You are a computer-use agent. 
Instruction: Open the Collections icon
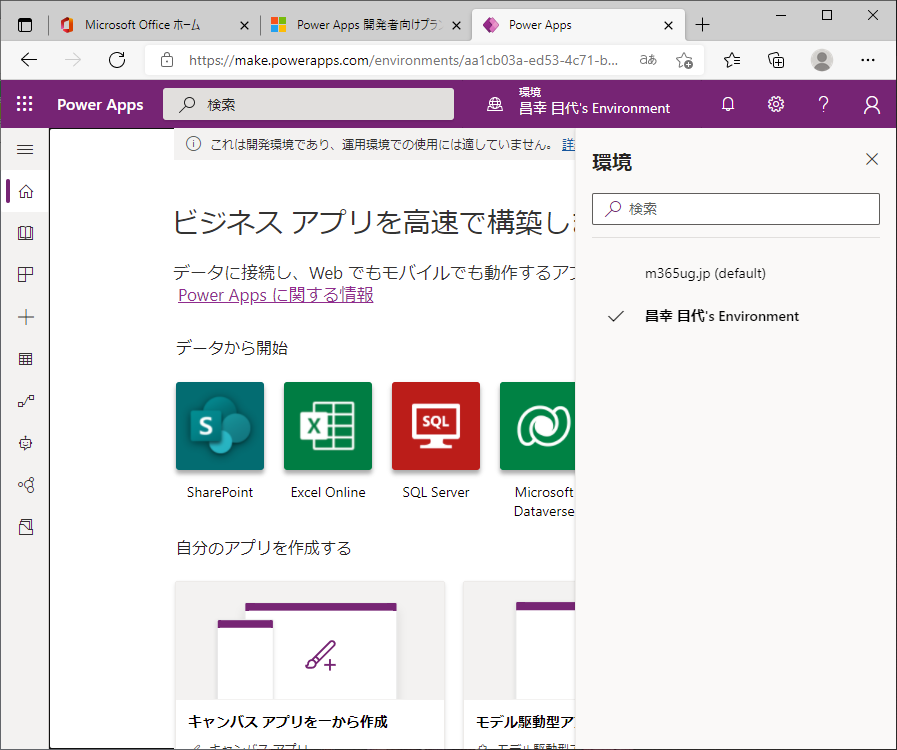(x=776, y=59)
